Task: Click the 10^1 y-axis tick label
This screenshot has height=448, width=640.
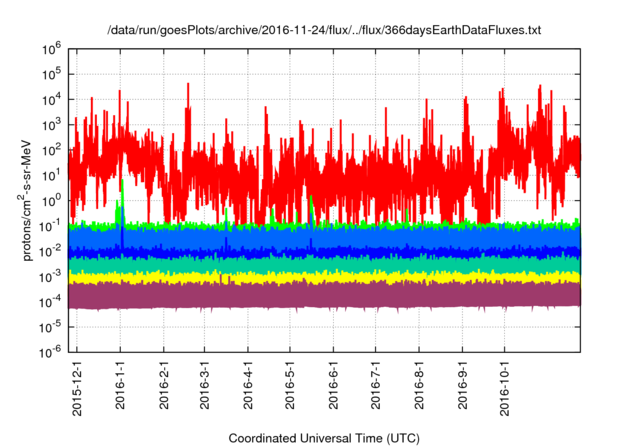Action: (51, 175)
